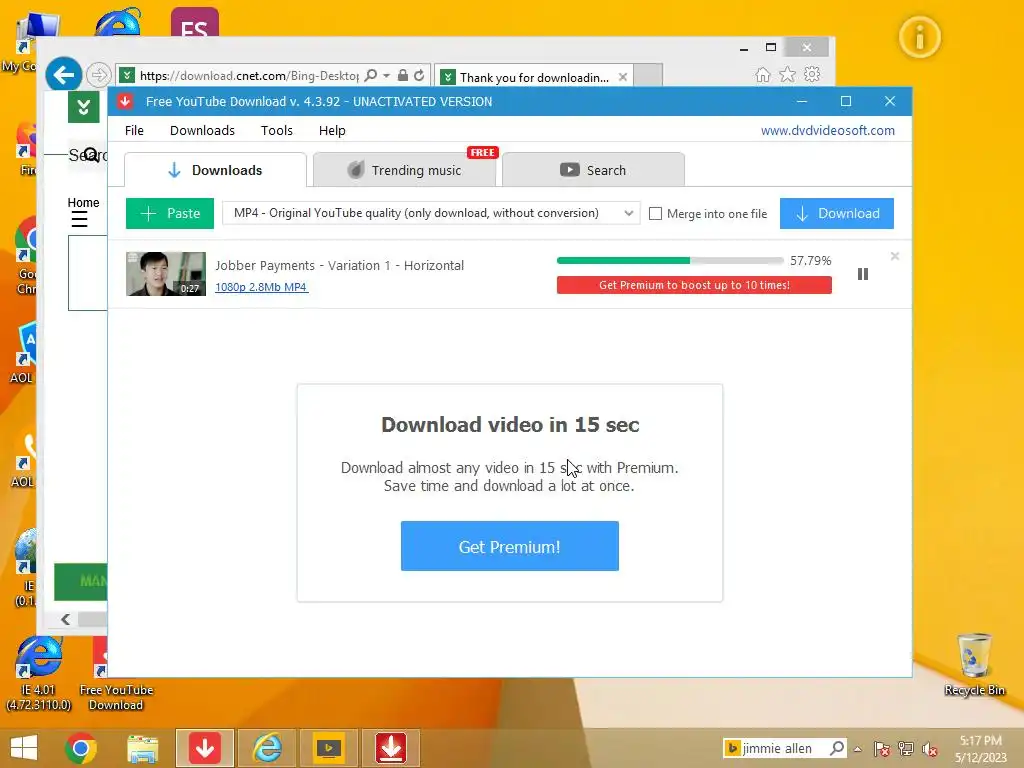Open the Get Premium! offer
This screenshot has height=768, width=1024.
tap(509, 546)
